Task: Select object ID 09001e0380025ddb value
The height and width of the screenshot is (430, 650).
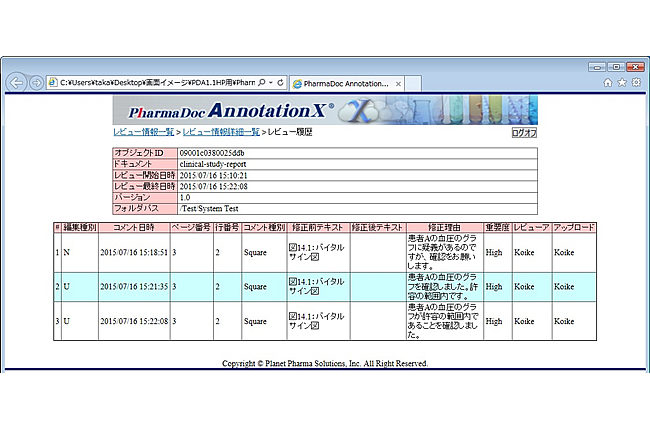Action: (212, 153)
